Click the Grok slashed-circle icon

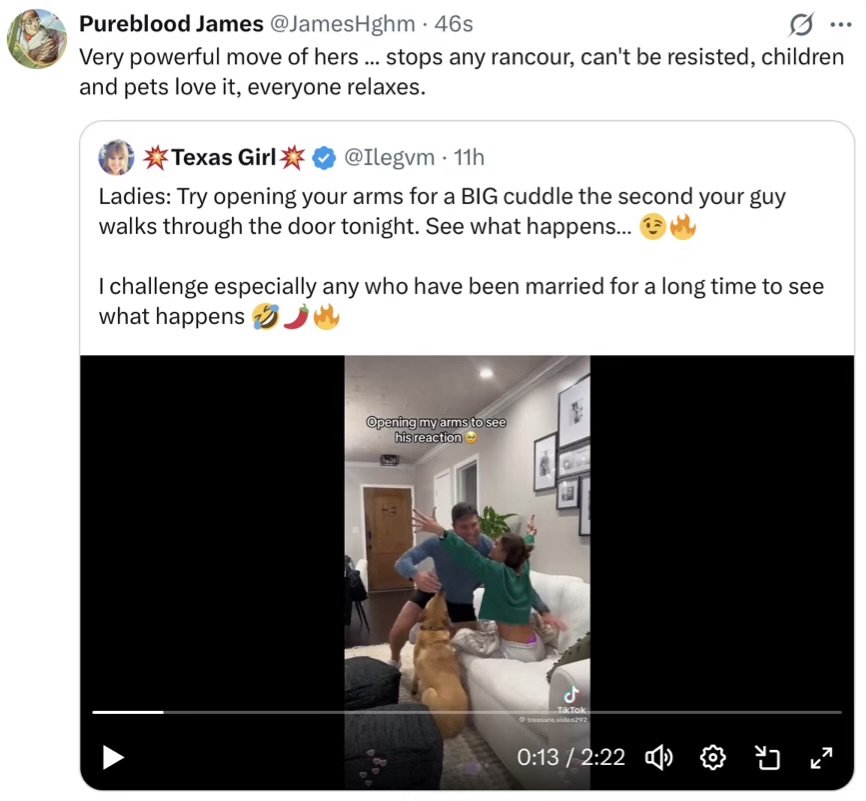point(800,23)
